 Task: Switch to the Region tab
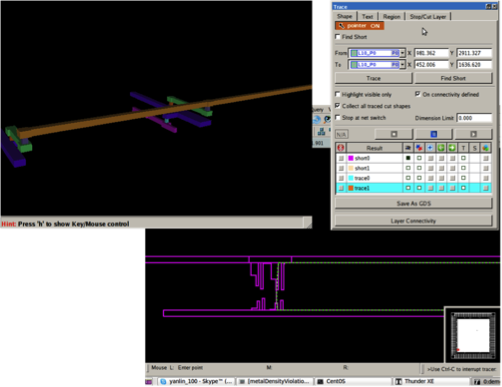391,16
